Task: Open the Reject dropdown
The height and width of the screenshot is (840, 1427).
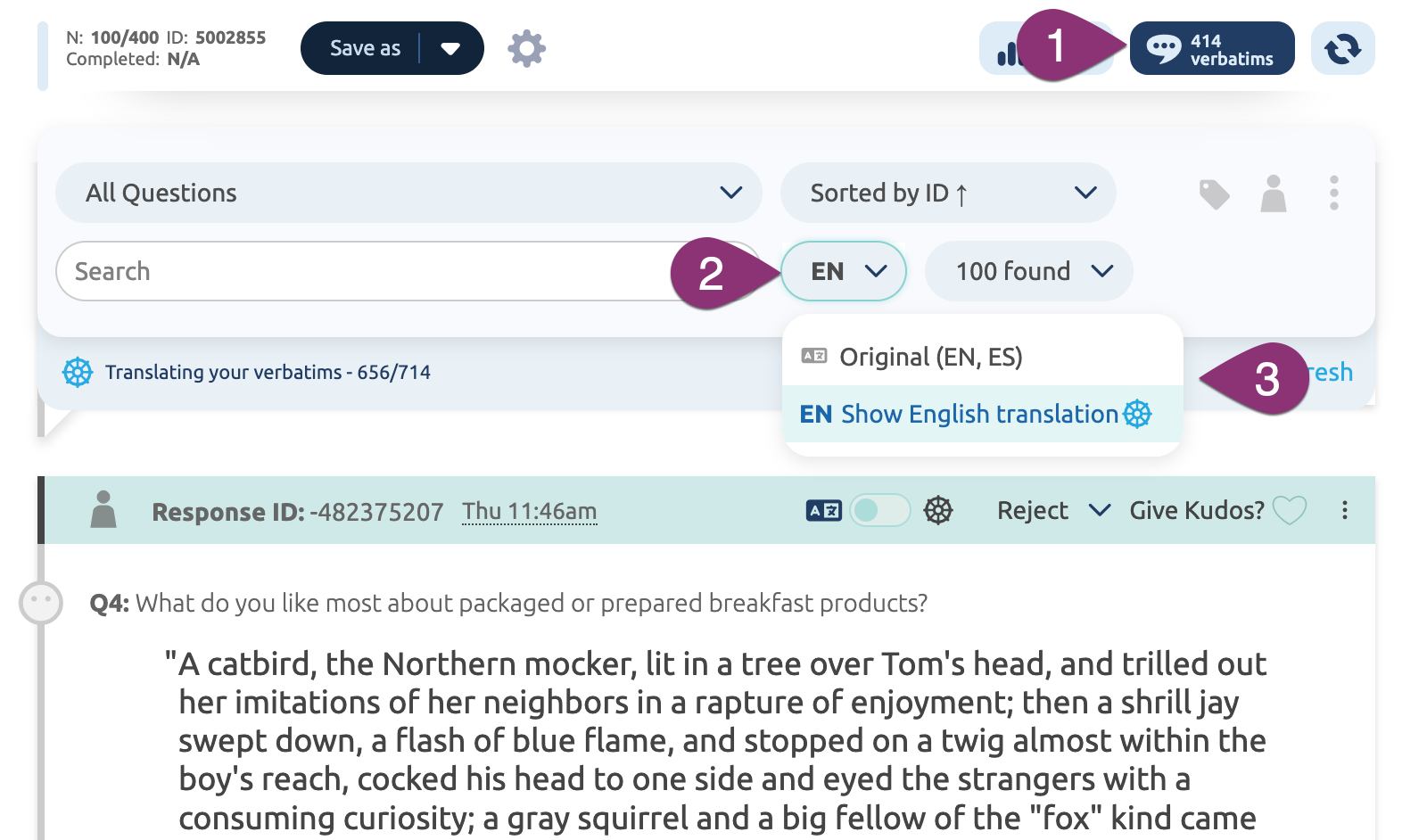Action: pos(1052,511)
